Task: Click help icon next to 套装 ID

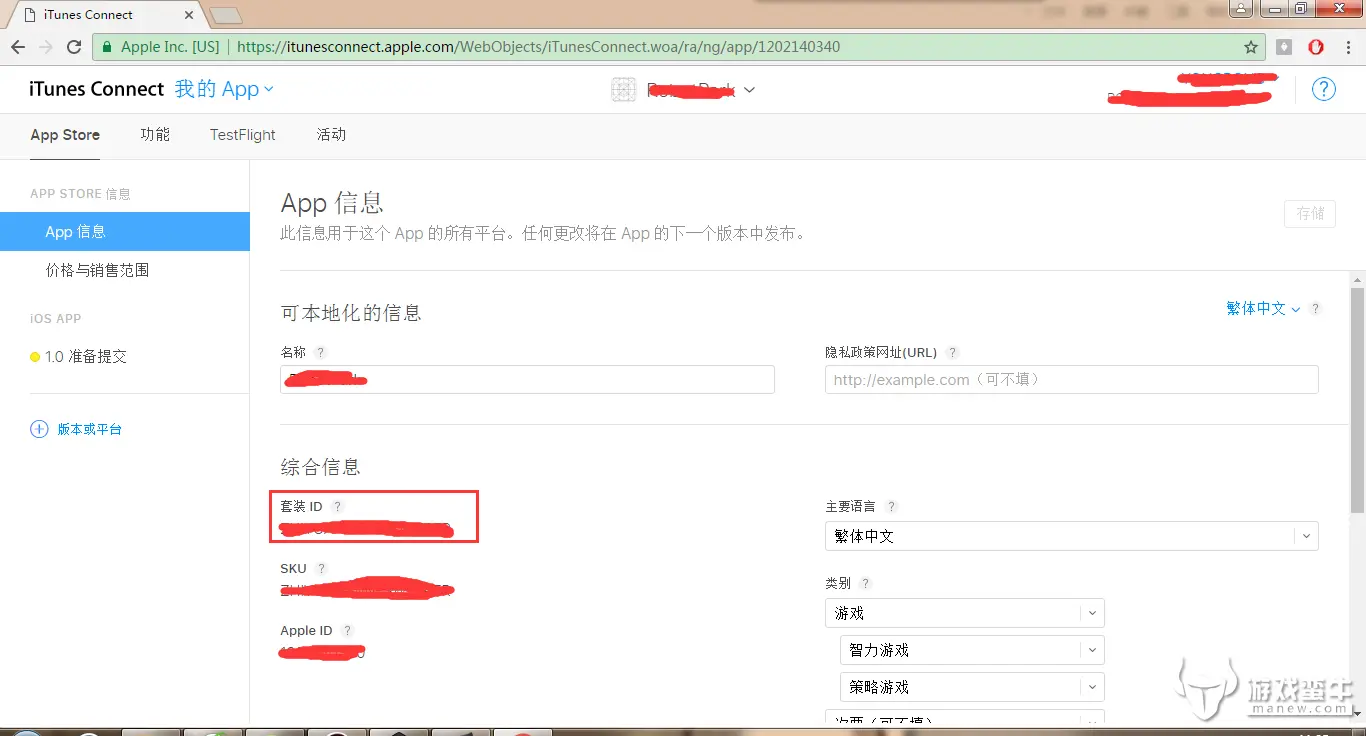Action: pos(337,507)
